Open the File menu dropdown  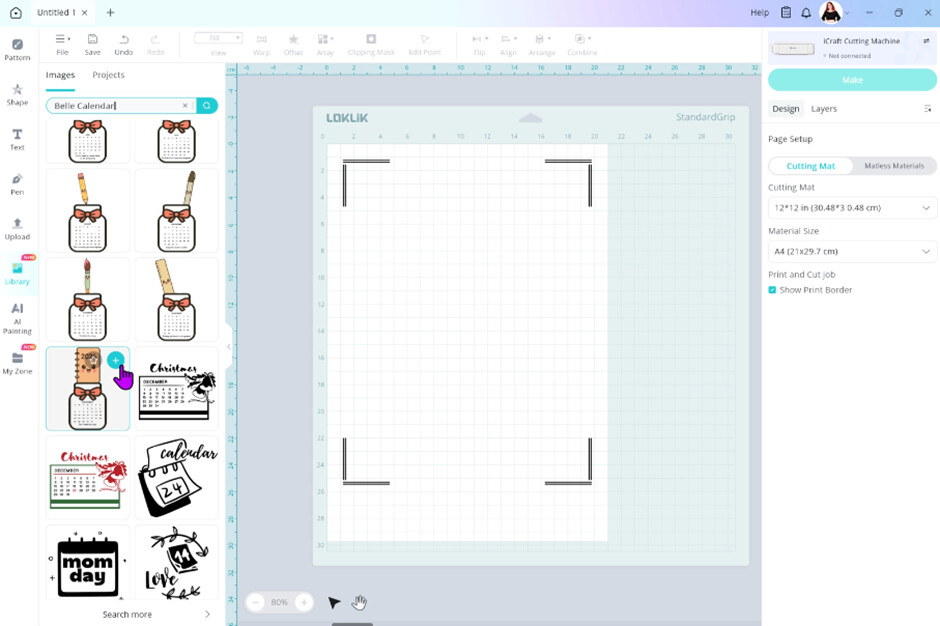[x=62, y=44]
